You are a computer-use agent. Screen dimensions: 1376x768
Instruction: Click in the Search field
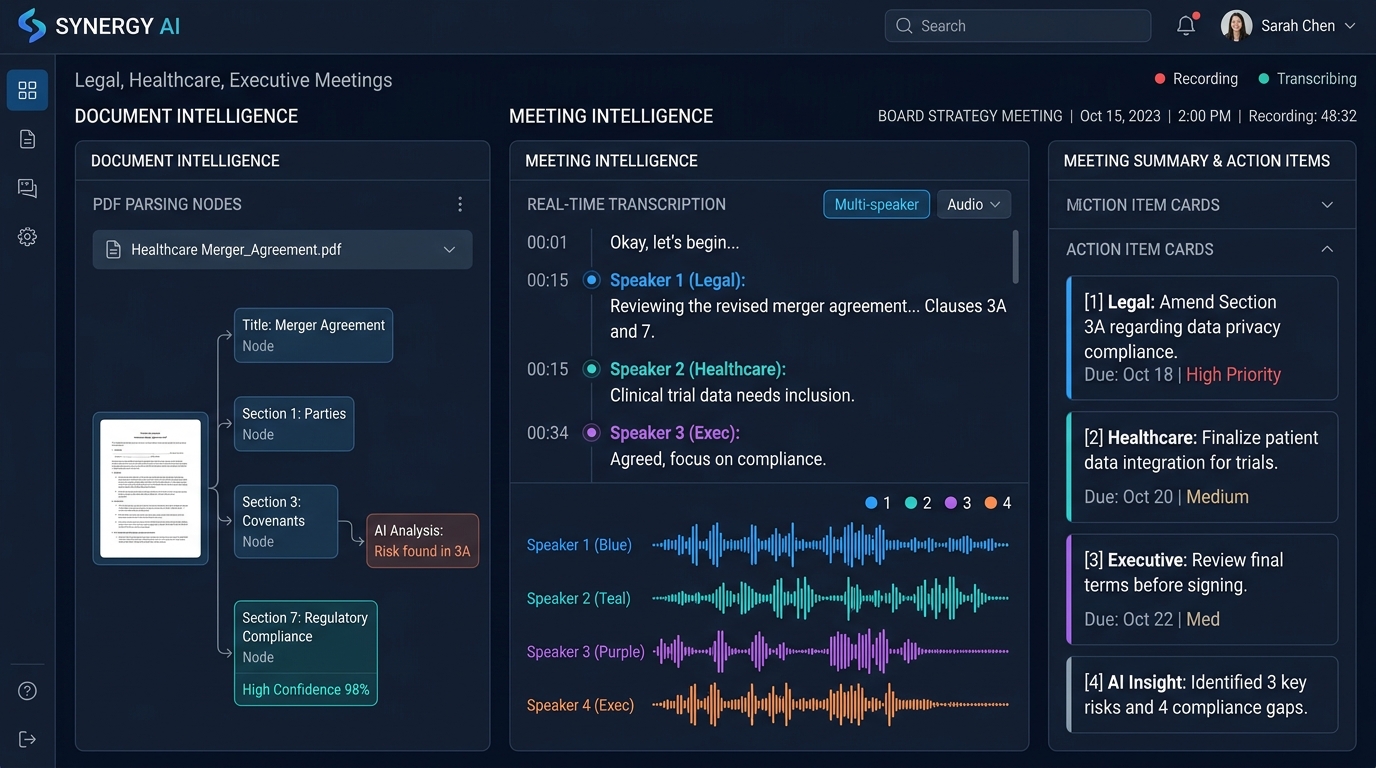[x=1018, y=26]
